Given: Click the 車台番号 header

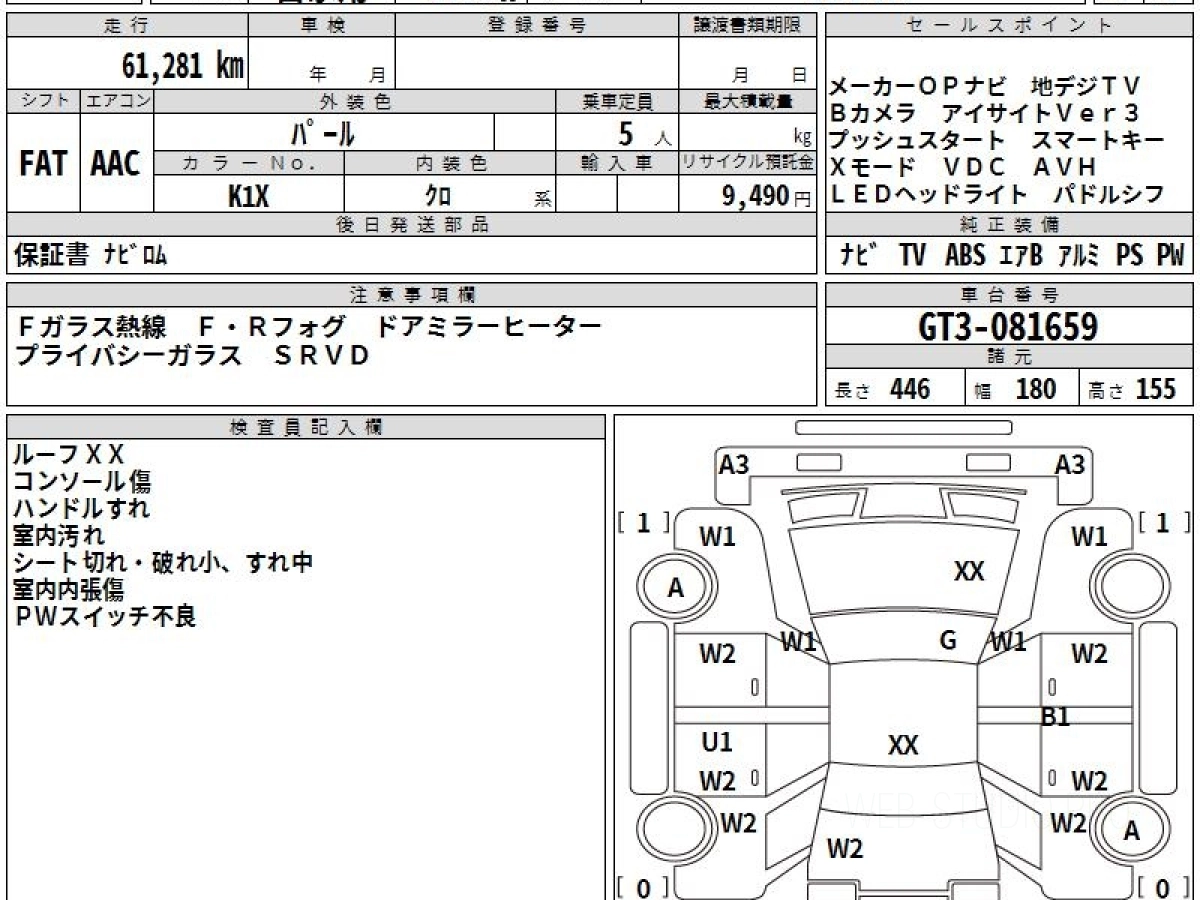Looking at the screenshot, I should pos(1009,295).
